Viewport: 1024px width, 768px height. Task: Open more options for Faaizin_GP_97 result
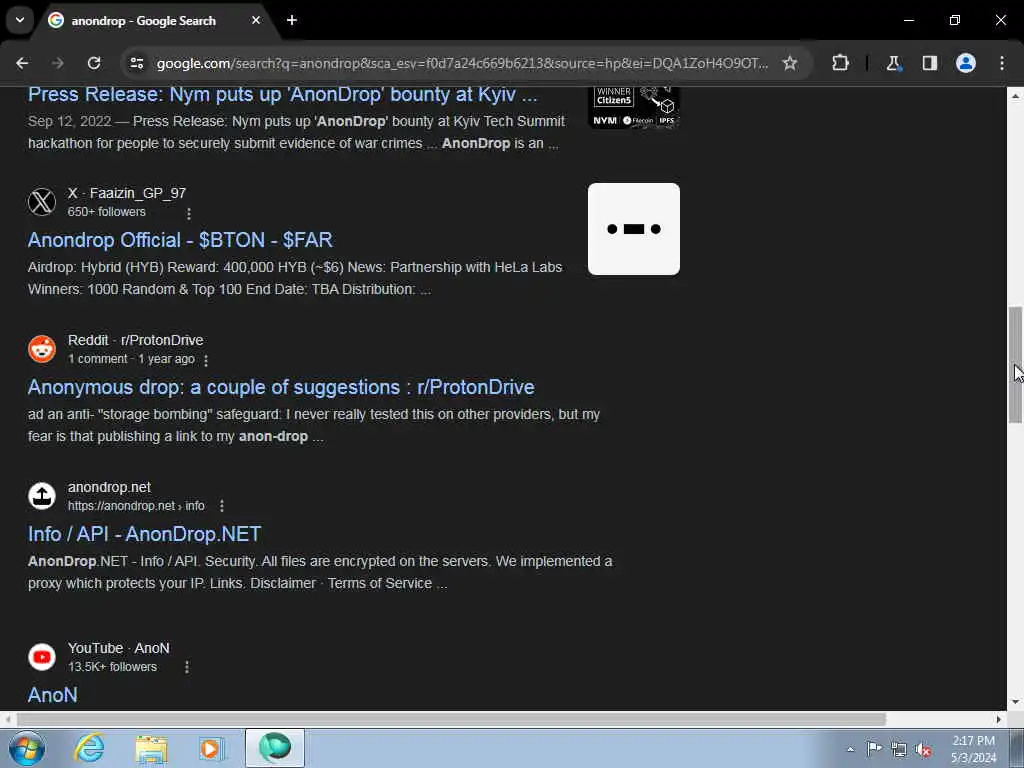(x=189, y=213)
